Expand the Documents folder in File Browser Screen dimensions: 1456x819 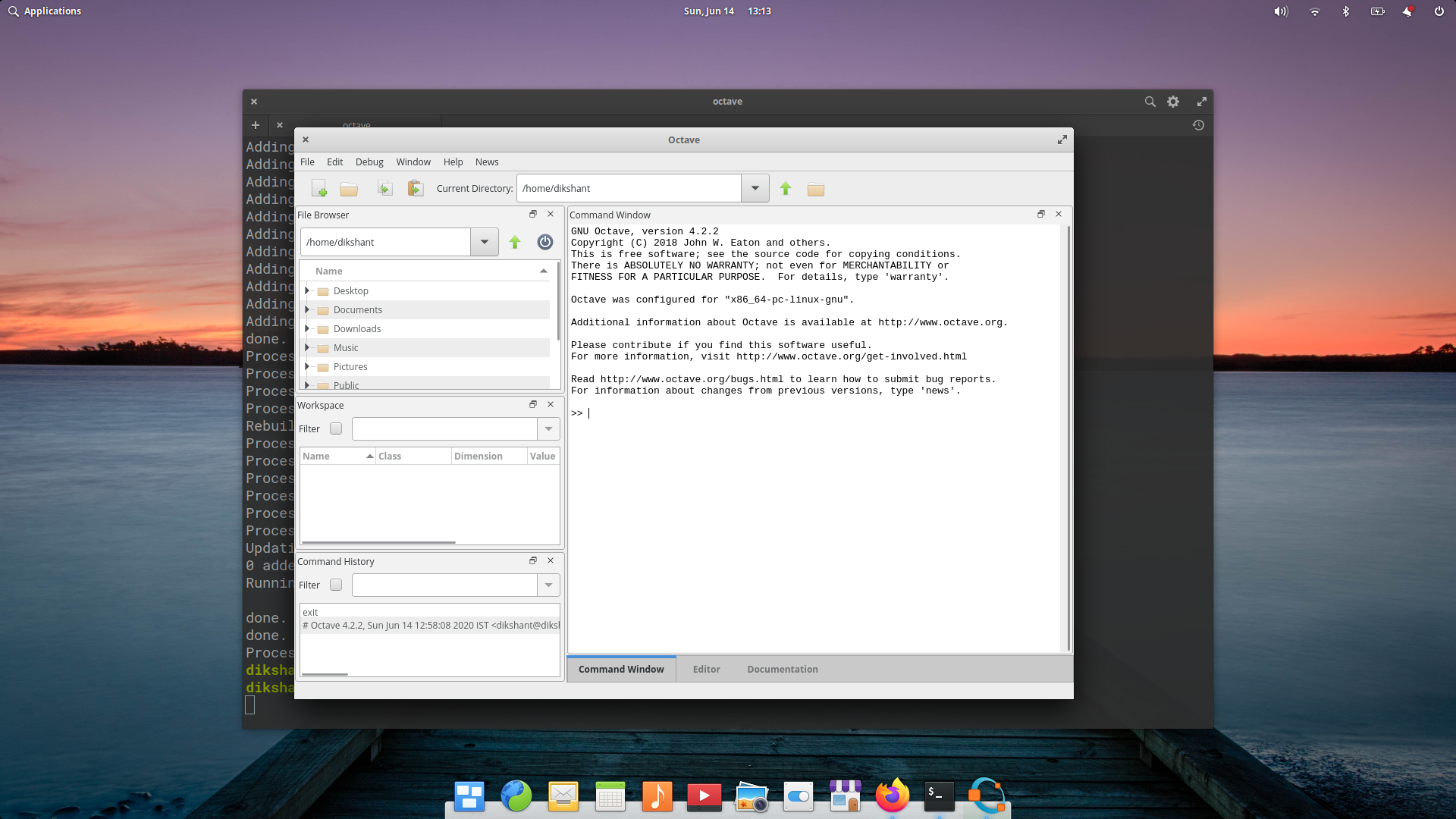pyautogui.click(x=307, y=309)
